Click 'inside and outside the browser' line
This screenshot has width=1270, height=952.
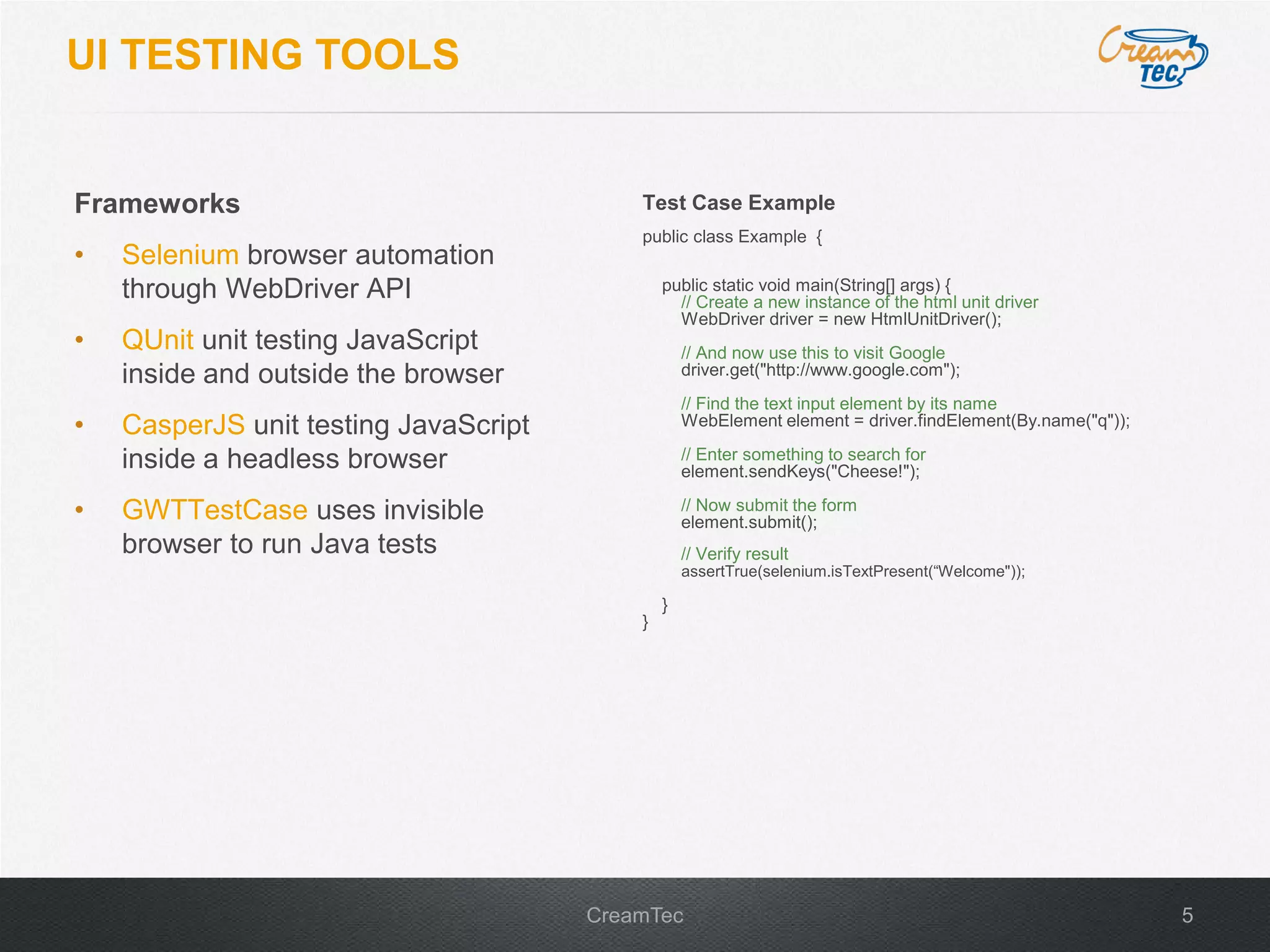[x=313, y=374]
